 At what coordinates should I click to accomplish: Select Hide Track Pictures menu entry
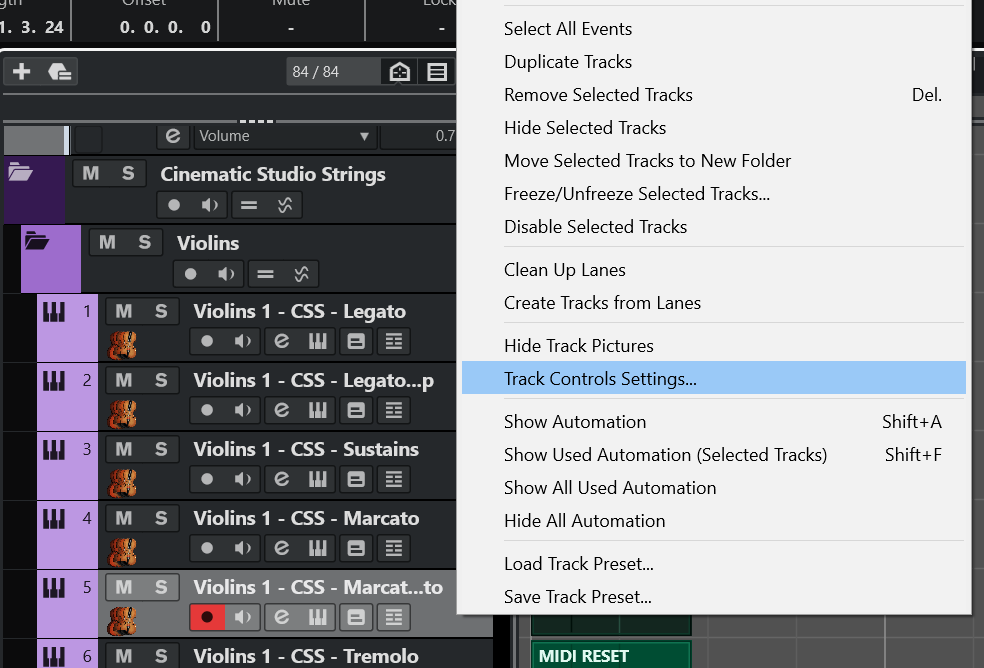(x=578, y=346)
